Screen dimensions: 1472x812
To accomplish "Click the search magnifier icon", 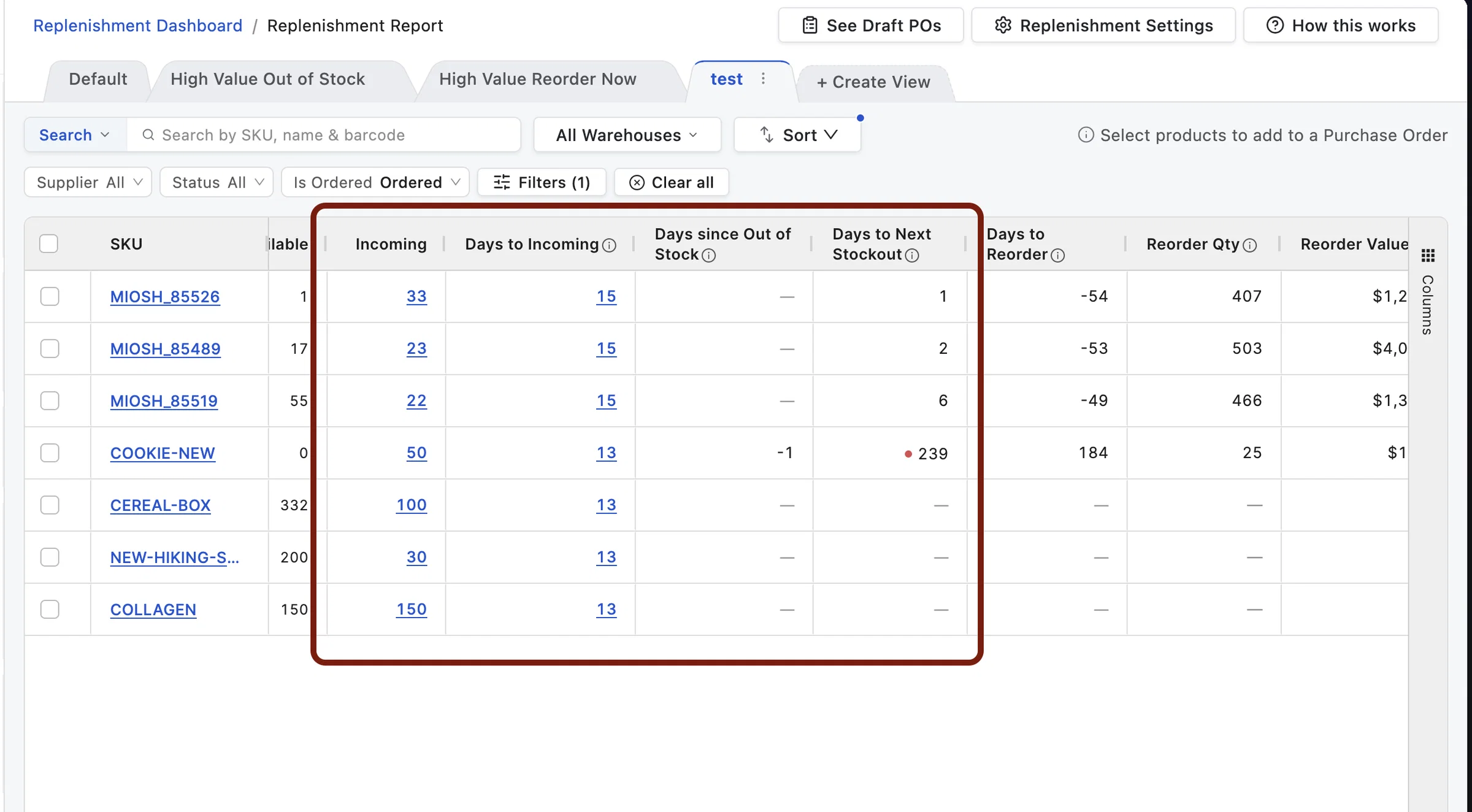I will click(x=148, y=134).
